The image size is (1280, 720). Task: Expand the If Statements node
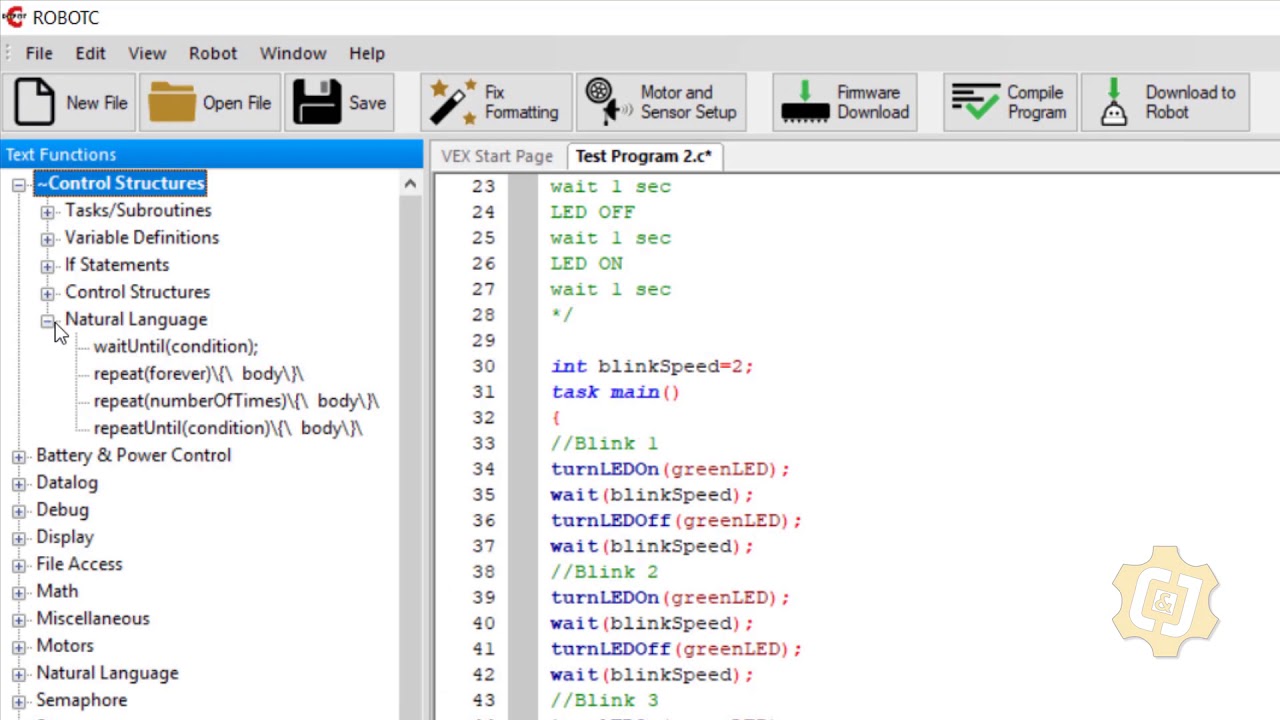47,266
